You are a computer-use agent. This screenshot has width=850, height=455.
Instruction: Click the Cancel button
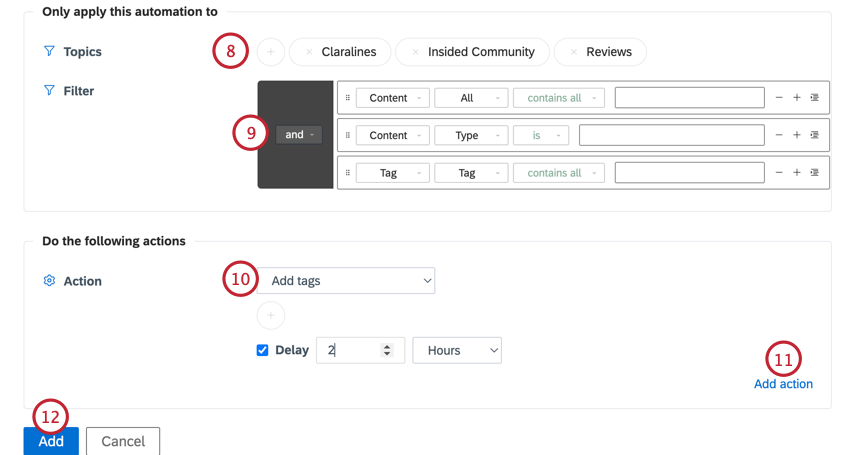[123, 441]
